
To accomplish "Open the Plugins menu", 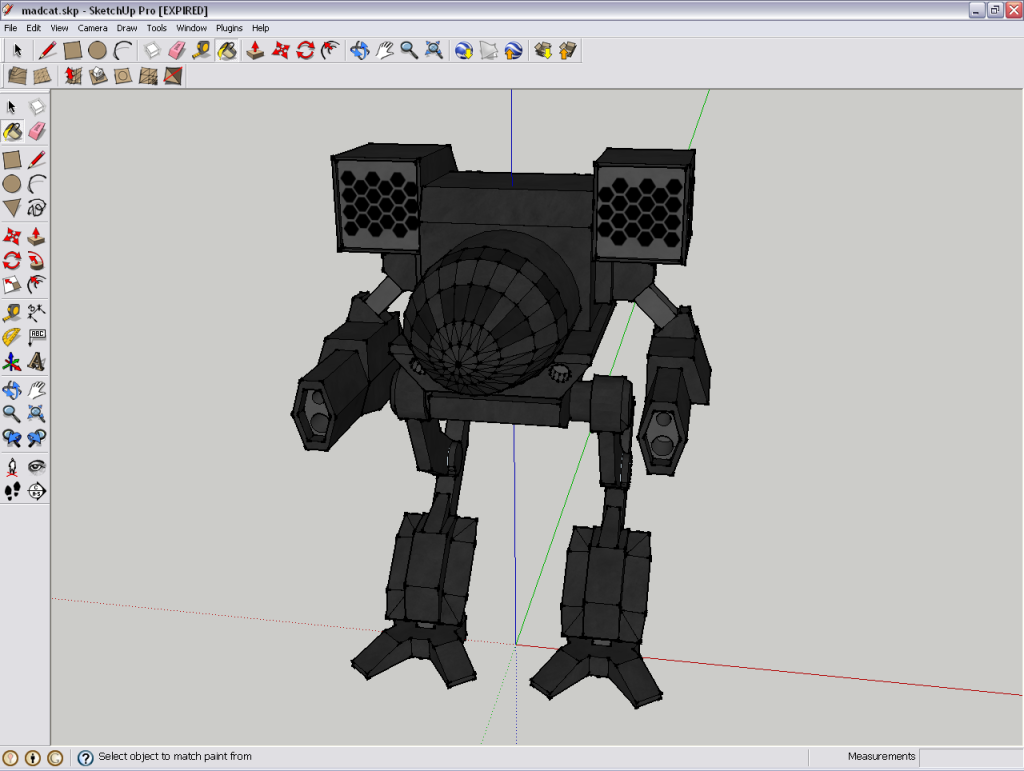I will [229, 28].
